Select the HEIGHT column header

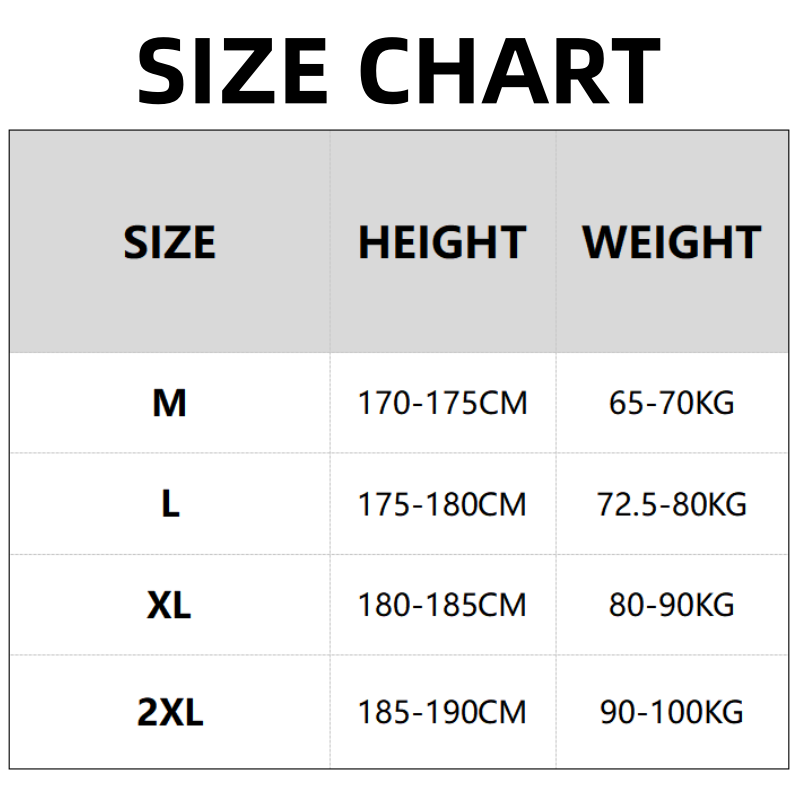[x=442, y=243]
